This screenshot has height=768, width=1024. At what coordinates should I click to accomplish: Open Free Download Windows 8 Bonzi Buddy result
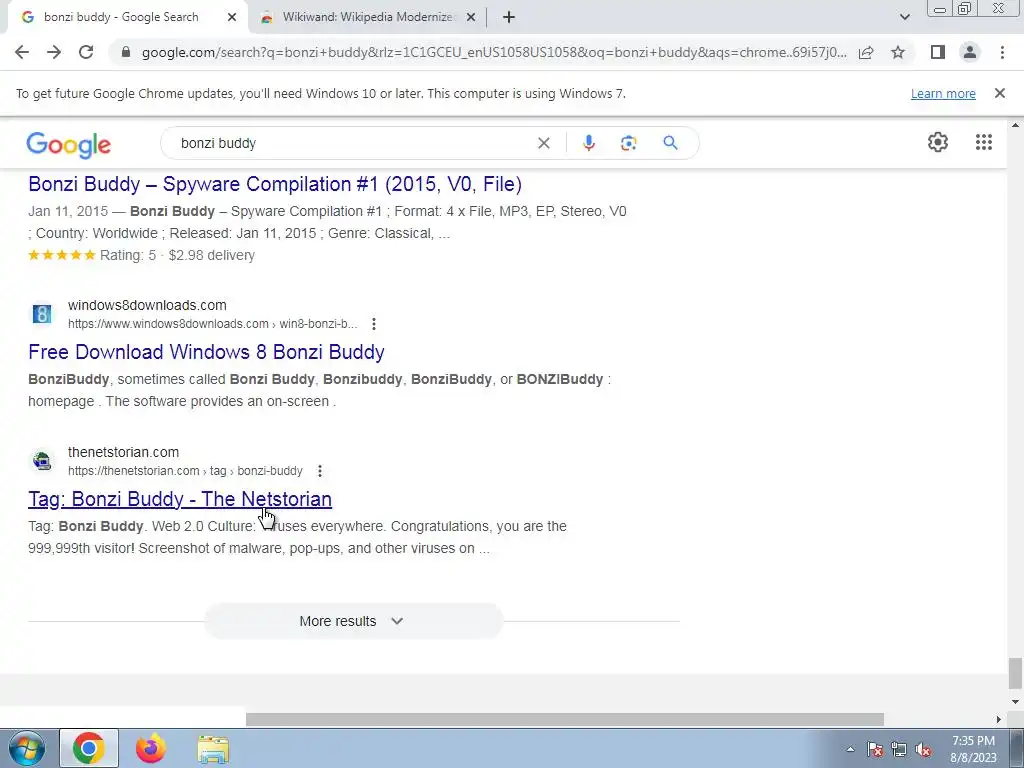pyautogui.click(x=206, y=352)
